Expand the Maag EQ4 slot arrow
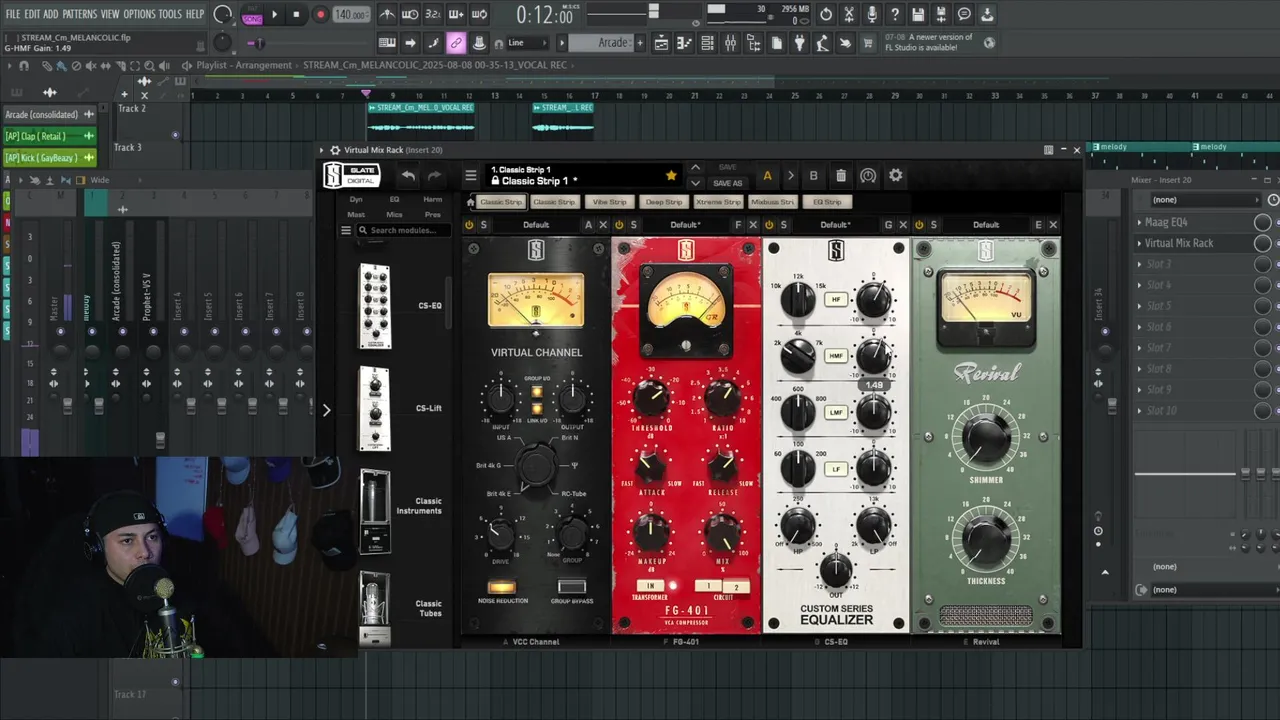The image size is (1280, 720). point(1139,222)
